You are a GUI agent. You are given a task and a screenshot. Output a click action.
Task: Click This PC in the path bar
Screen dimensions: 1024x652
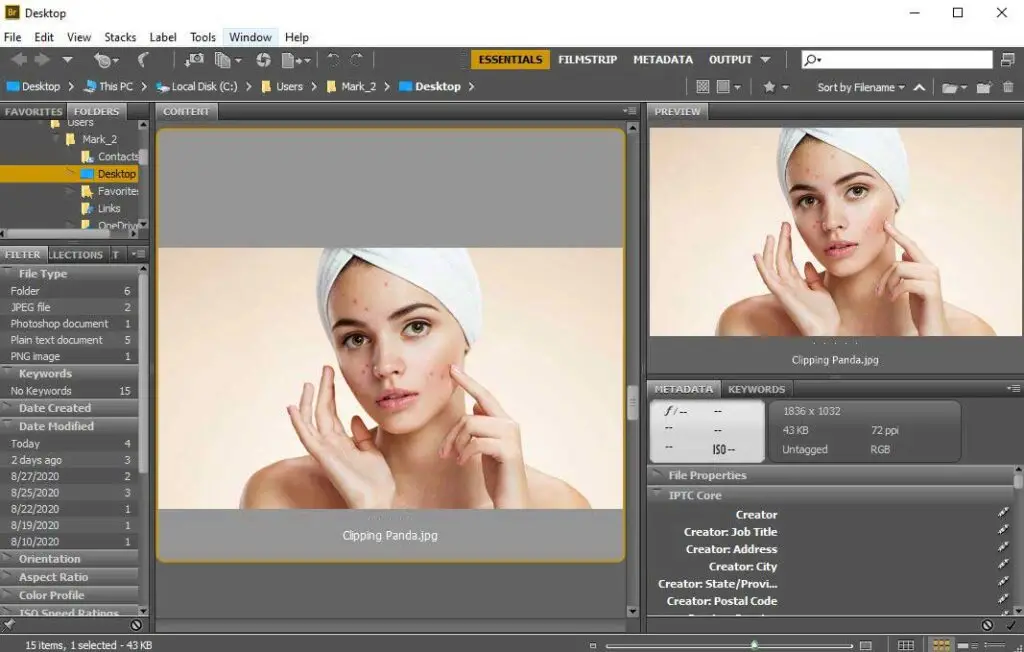[109, 86]
